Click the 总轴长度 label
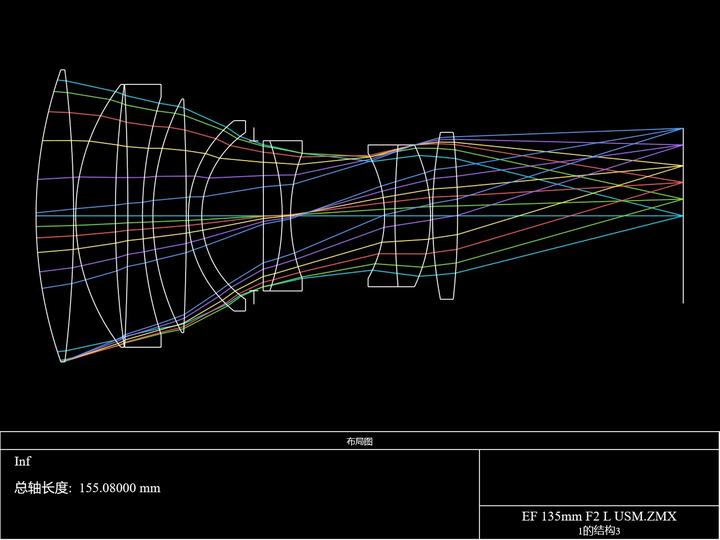720x540 pixels. coord(43,488)
